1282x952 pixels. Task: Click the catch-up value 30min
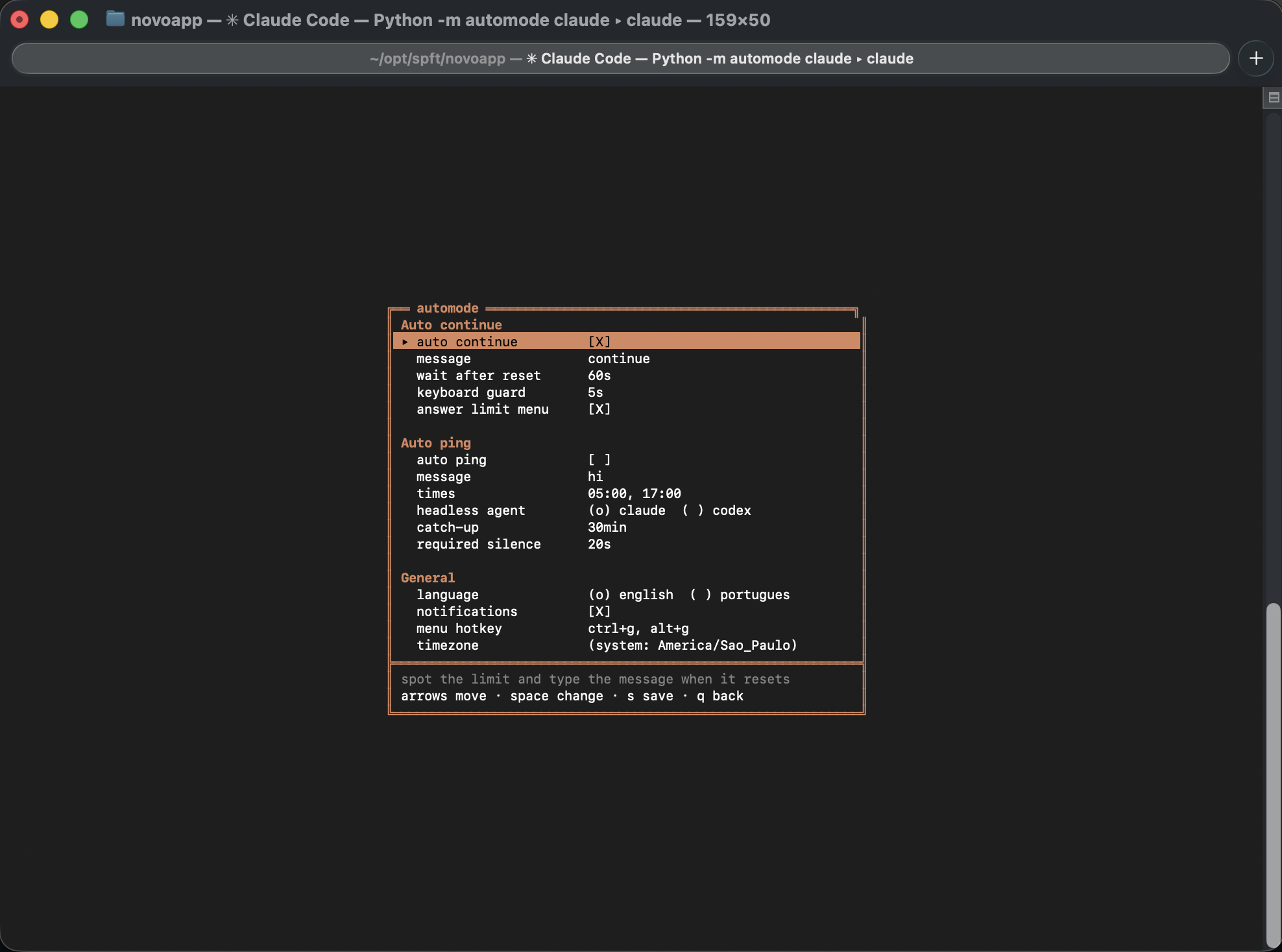click(607, 527)
